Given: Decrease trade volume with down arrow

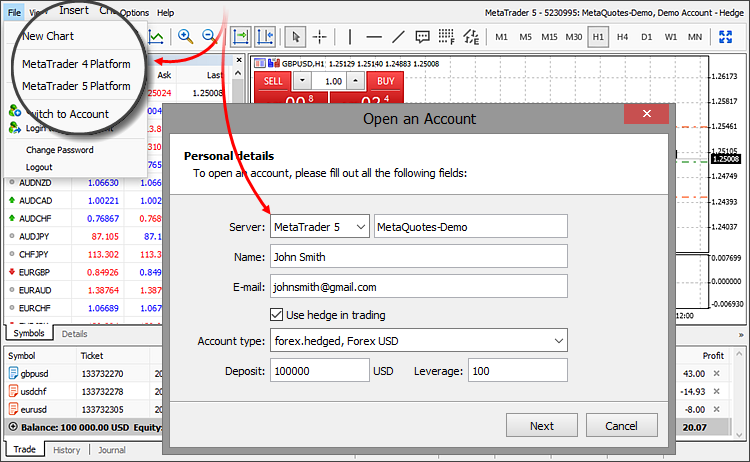Looking at the screenshot, I should [302, 81].
